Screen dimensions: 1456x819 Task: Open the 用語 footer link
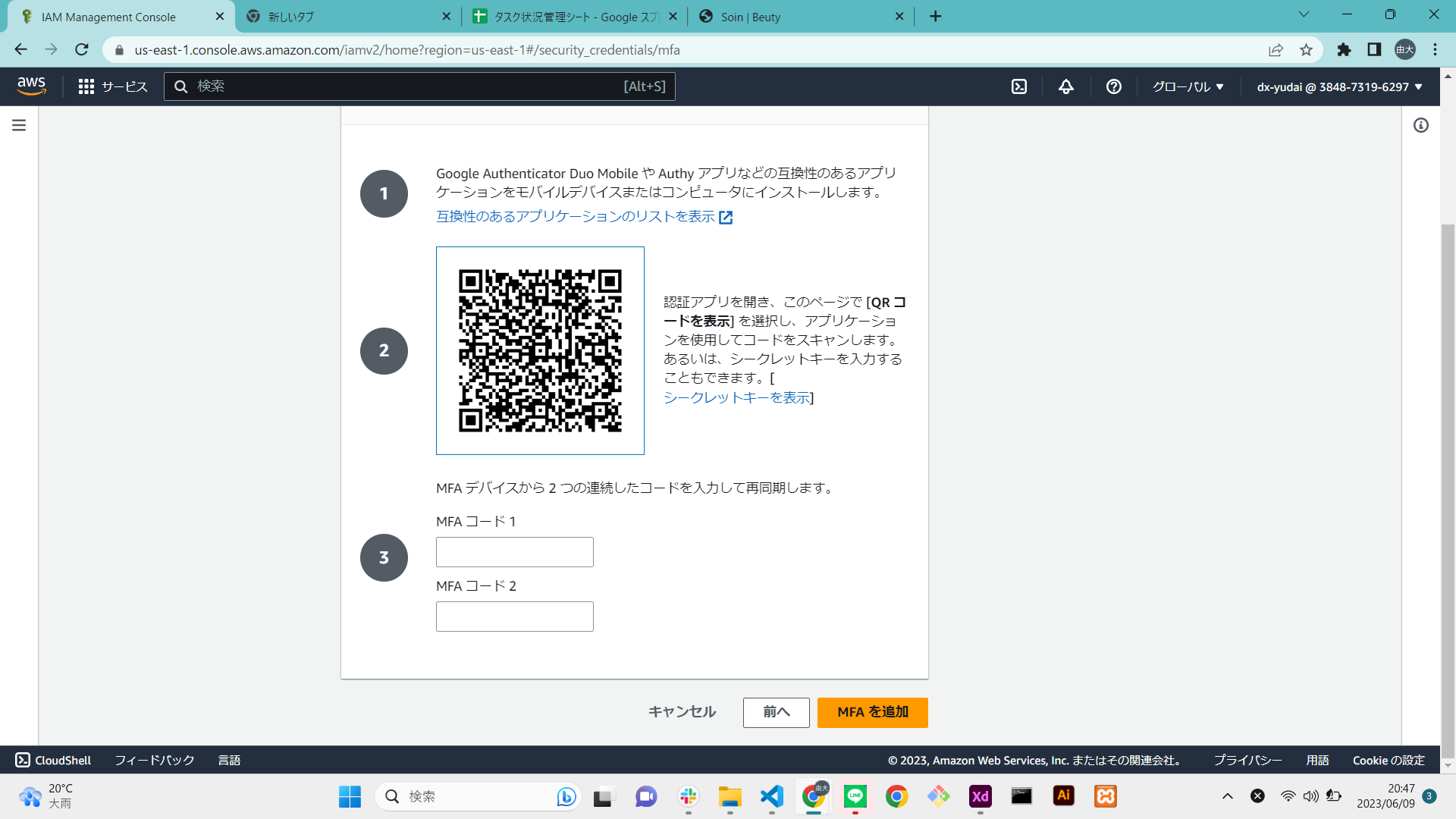pos(1317,760)
